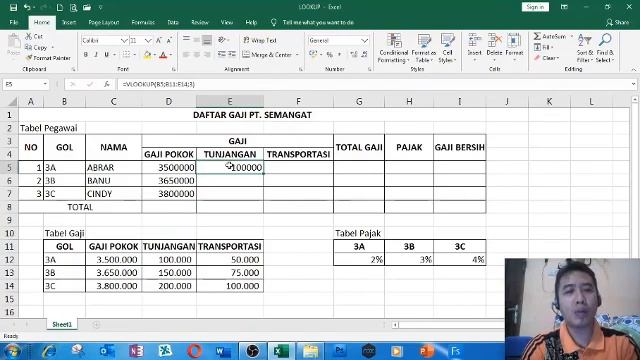Click the Windows Start button
640x360 pixels.
(x=12, y=351)
